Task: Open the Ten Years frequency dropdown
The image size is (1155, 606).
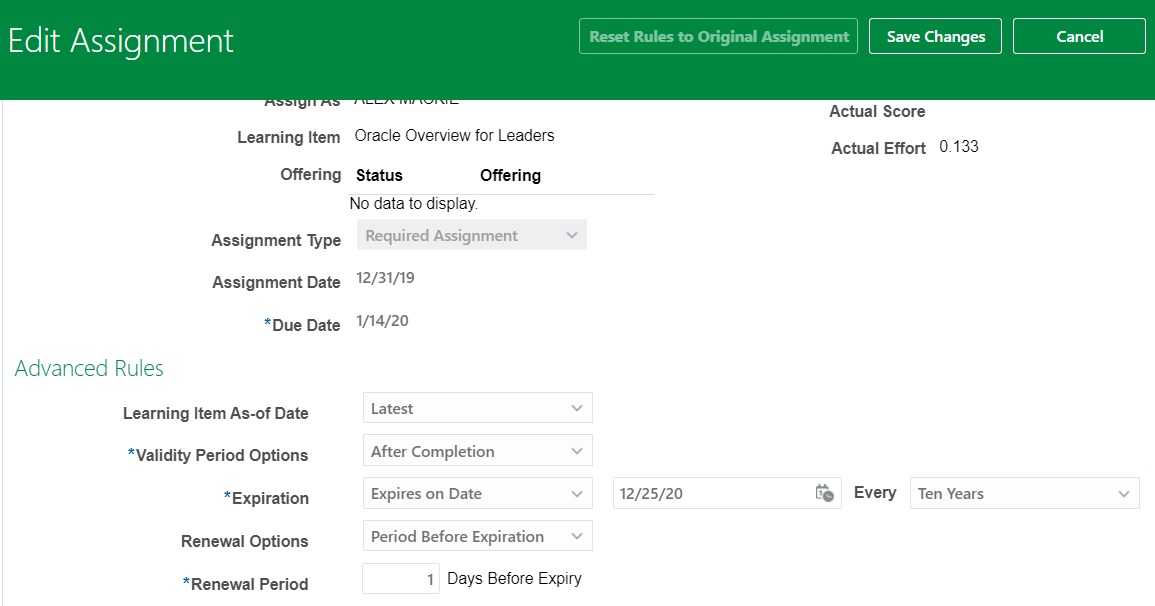Action: click(1025, 493)
